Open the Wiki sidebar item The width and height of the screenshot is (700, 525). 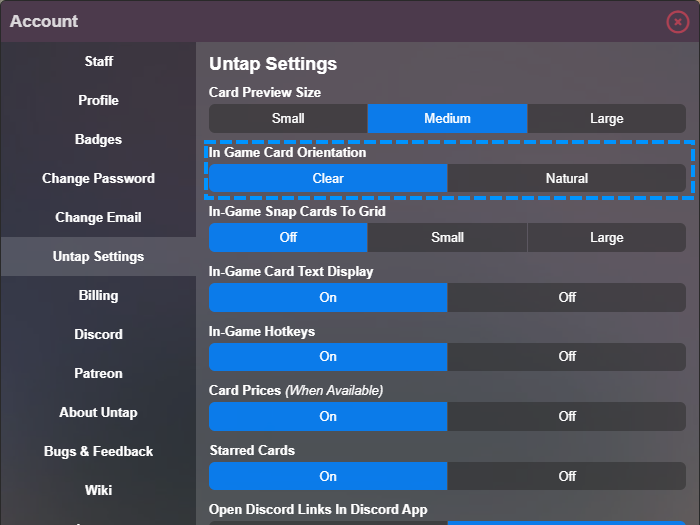pos(98,490)
